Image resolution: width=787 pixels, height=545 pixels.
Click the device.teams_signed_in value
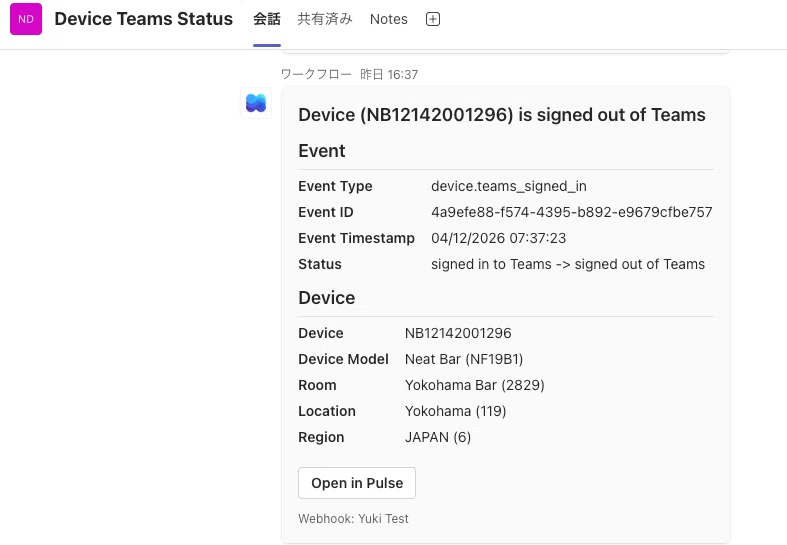pos(509,186)
